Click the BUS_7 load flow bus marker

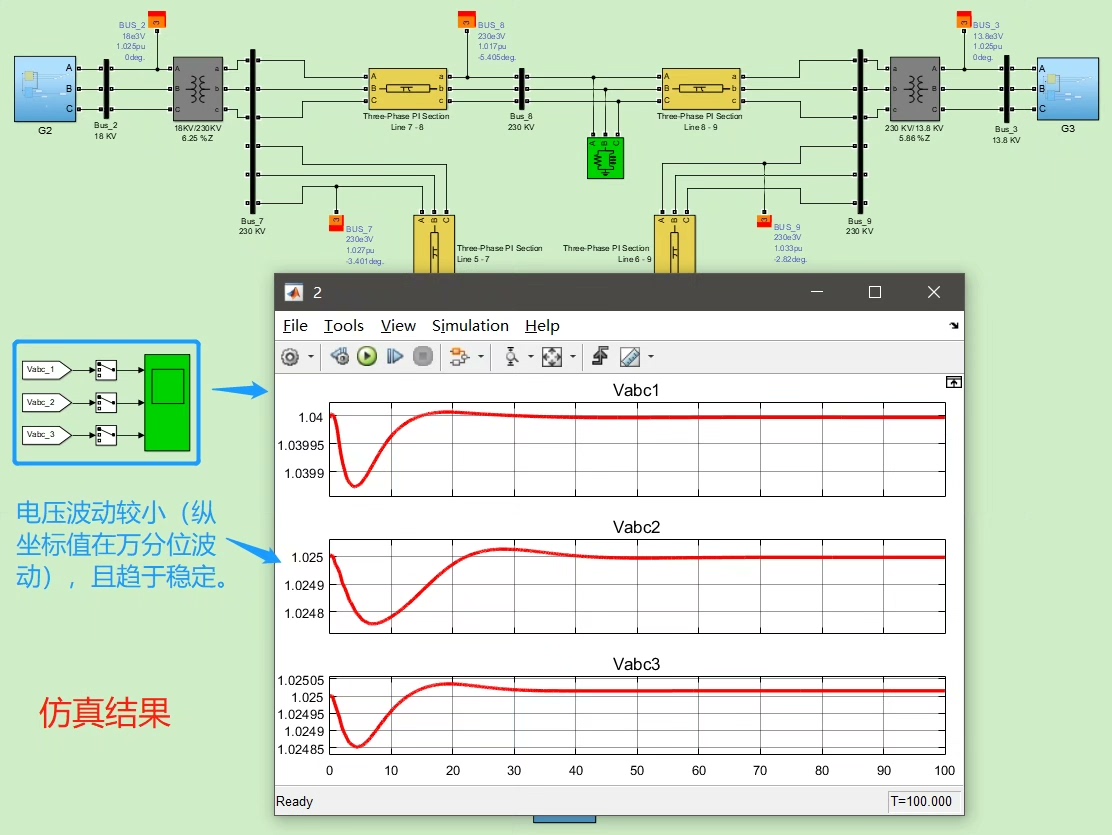(x=336, y=223)
